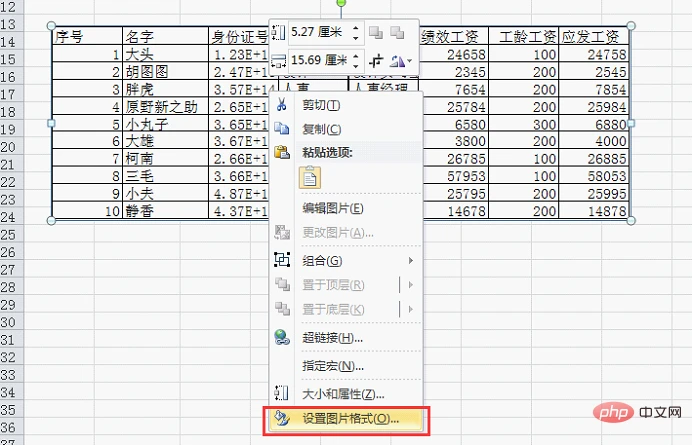Click the 序号 header in the picture
Screen dimensions: 692x445
pyautogui.click(x=69, y=37)
